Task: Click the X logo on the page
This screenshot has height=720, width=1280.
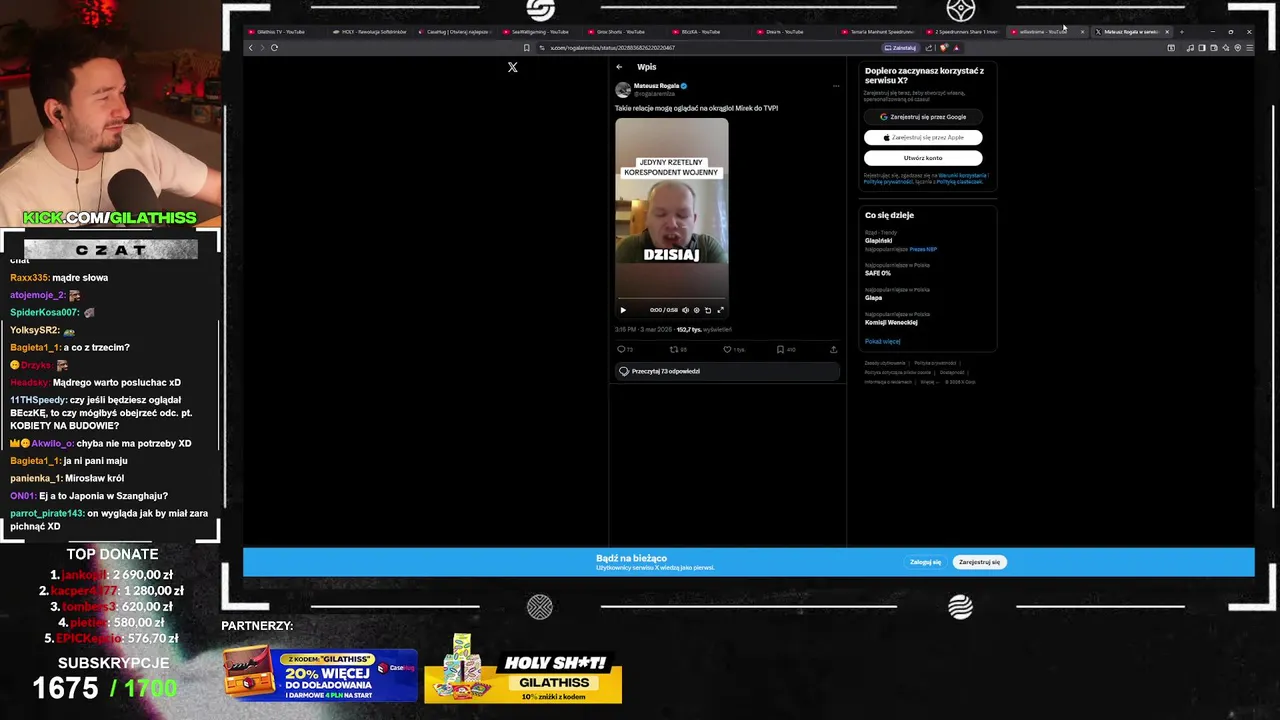Action: click(x=512, y=67)
